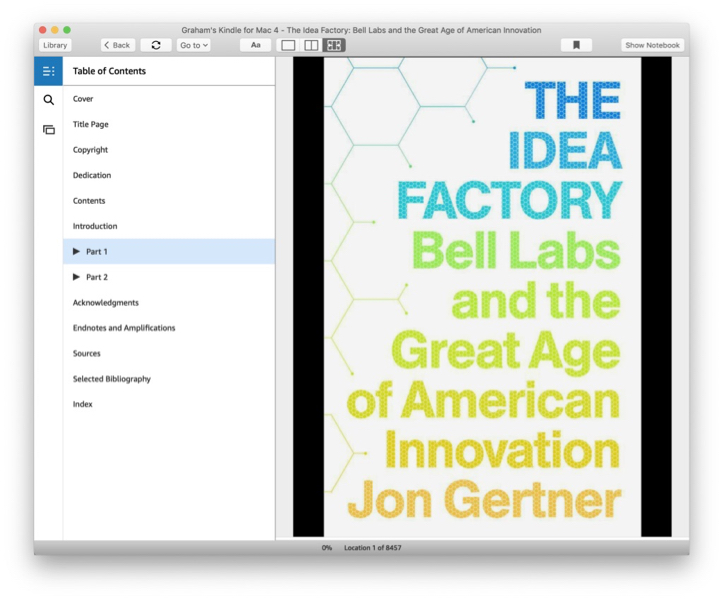Viewport: 723px width, 600px height.
Task: Open the Introduction chapter
Action: pyautogui.click(x=95, y=226)
